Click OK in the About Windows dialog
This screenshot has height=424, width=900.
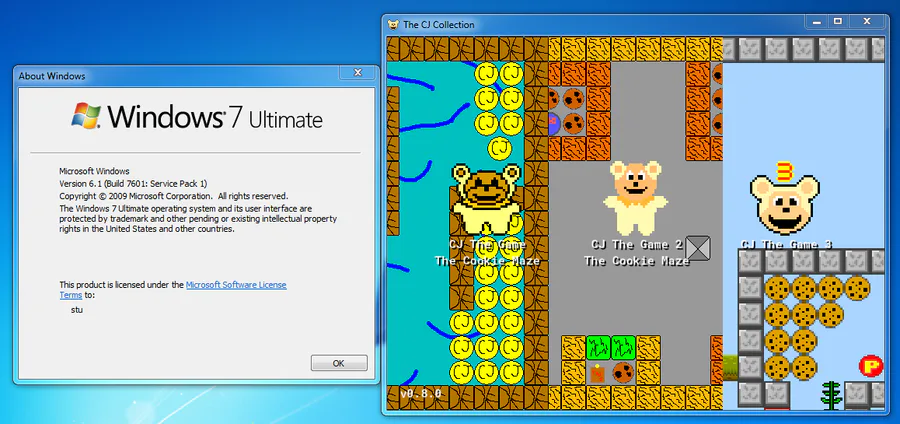pyautogui.click(x=339, y=363)
